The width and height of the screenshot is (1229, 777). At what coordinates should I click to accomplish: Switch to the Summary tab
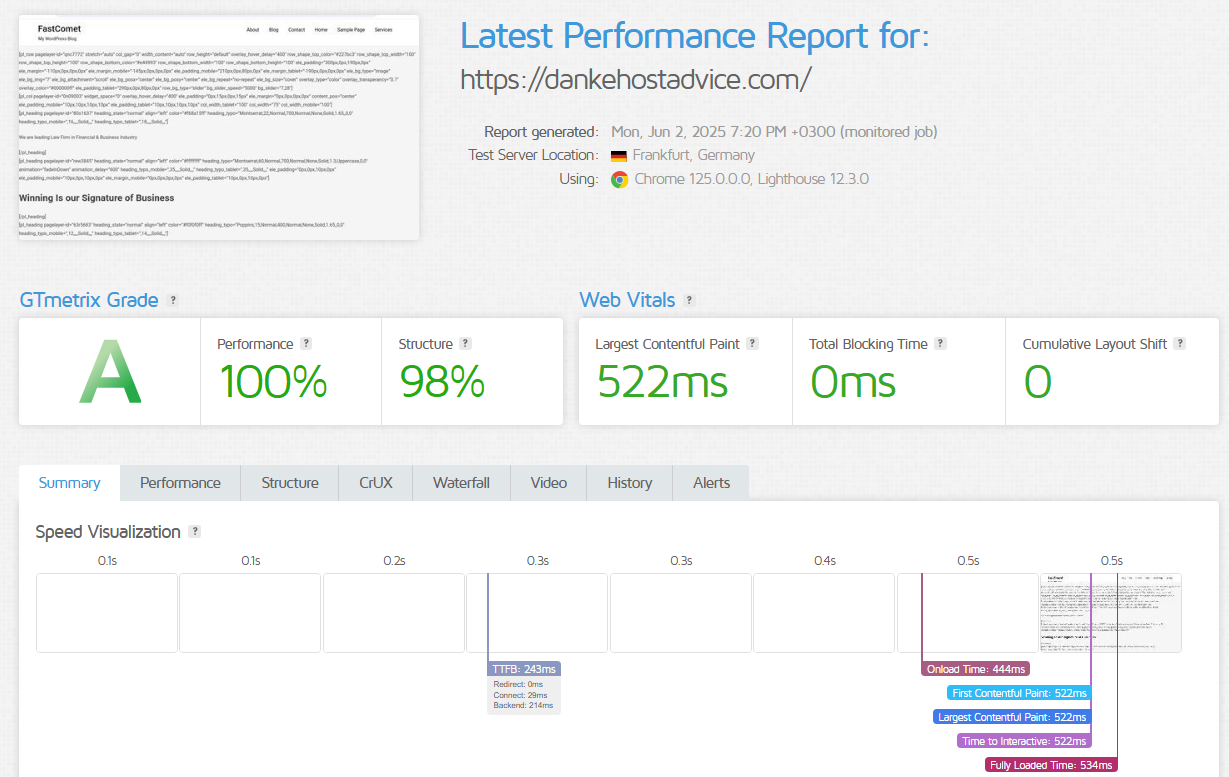click(69, 483)
